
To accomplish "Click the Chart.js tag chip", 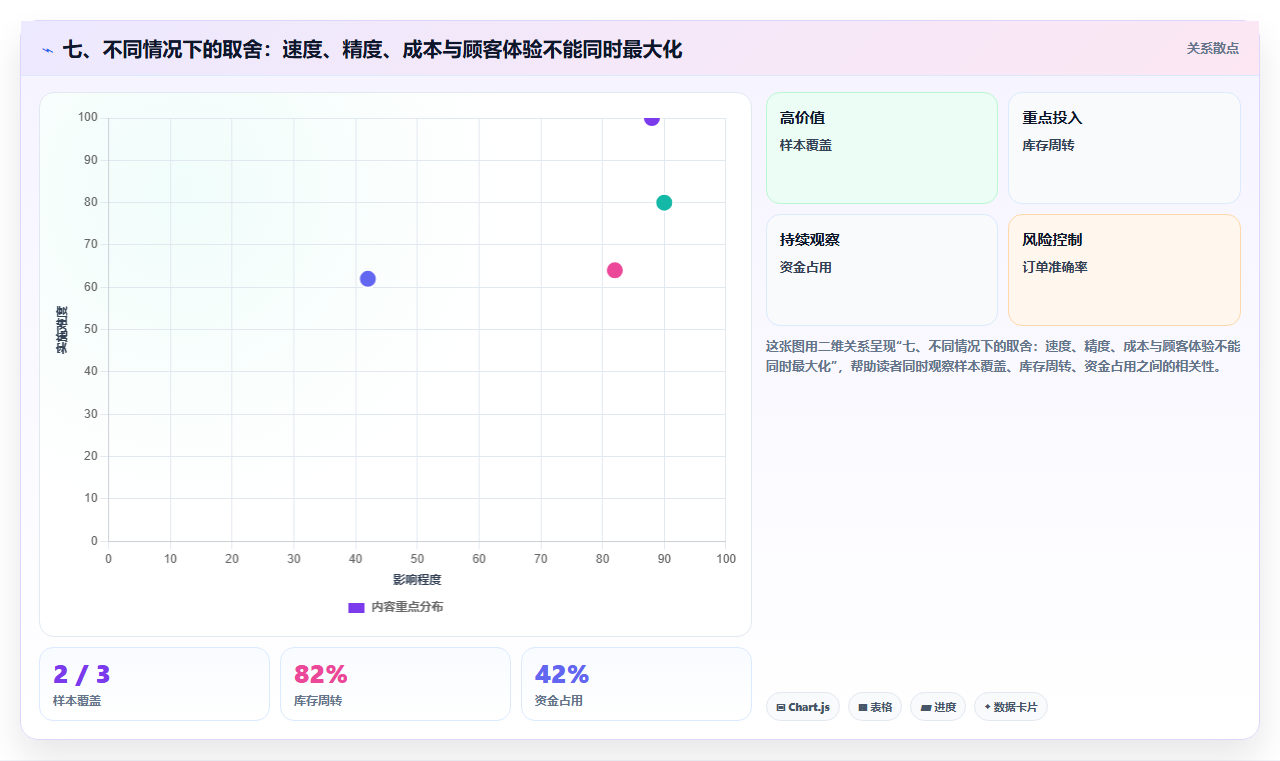I will tap(803, 707).
